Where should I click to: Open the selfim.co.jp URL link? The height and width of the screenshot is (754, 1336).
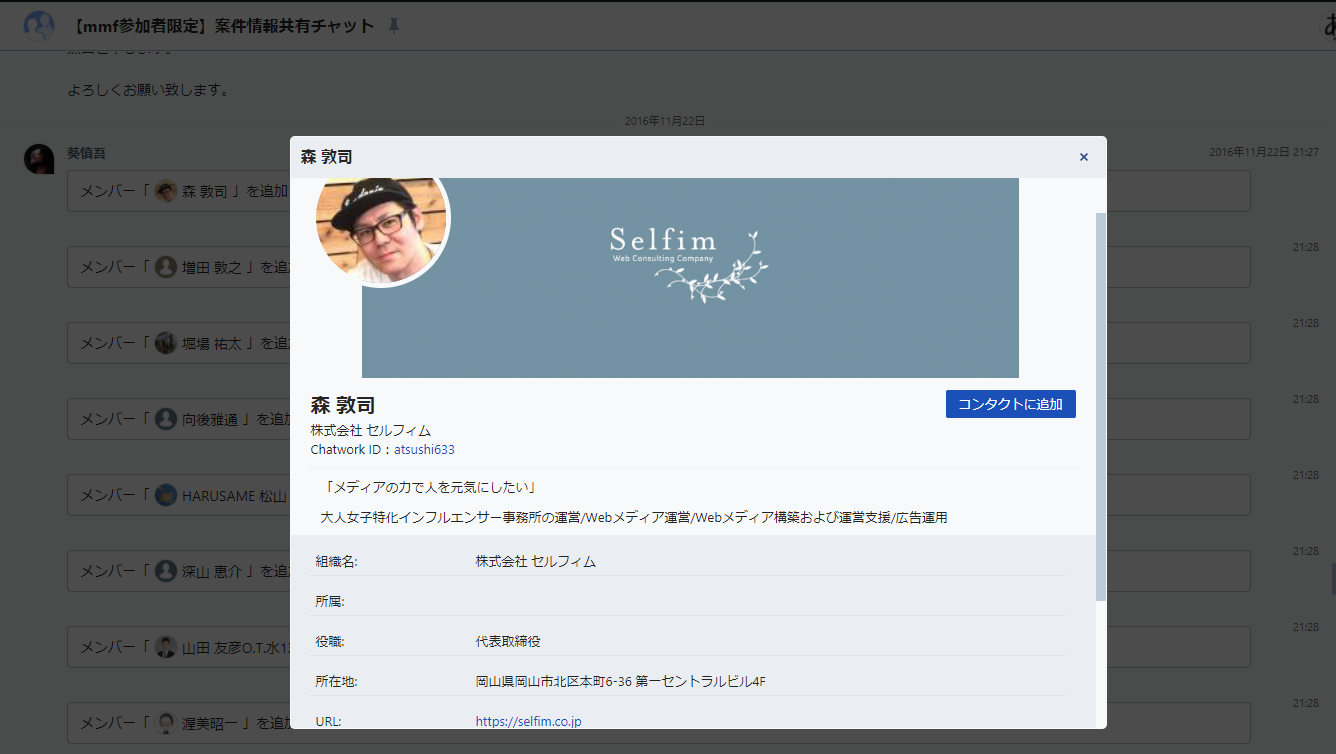click(x=528, y=721)
